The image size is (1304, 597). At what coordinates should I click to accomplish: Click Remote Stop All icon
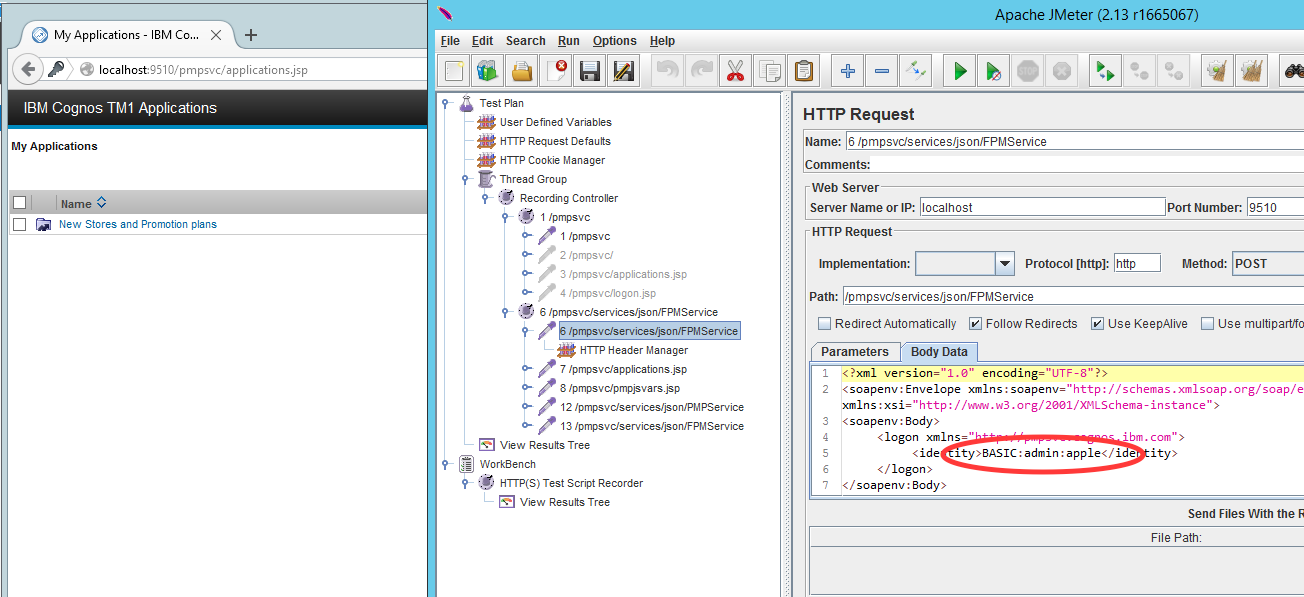(1139, 71)
